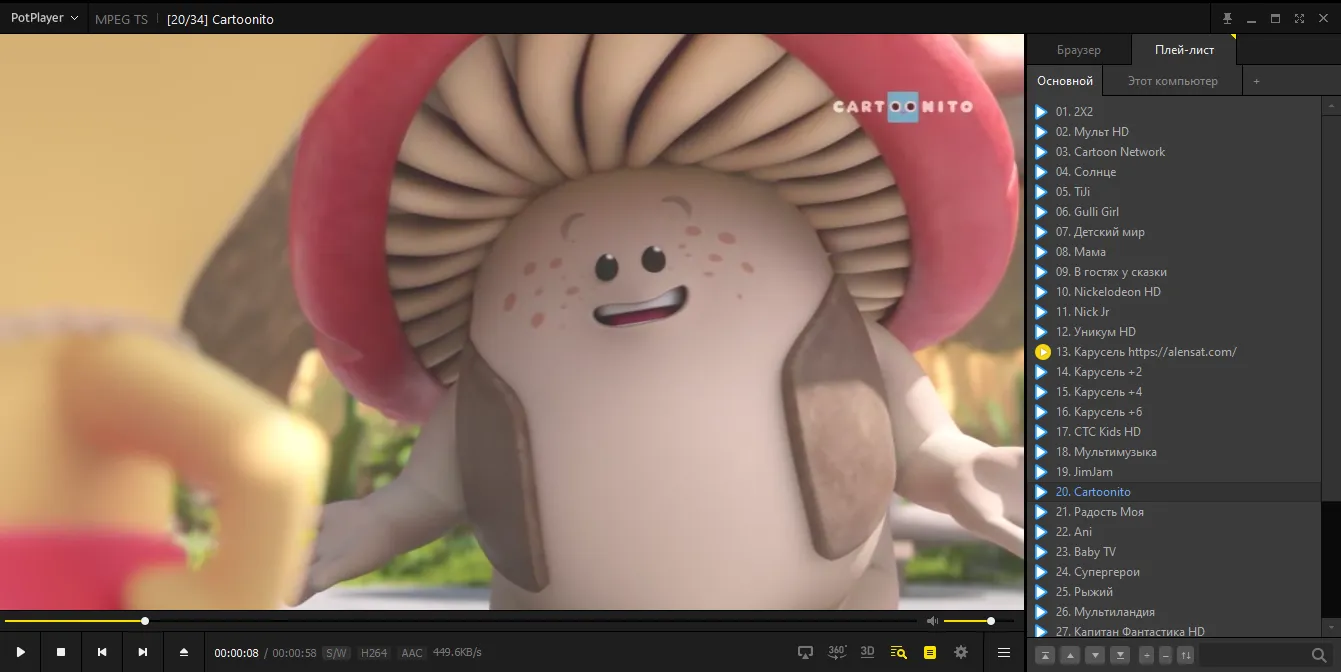Select 15. Карусель +4 channel

point(1175,392)
